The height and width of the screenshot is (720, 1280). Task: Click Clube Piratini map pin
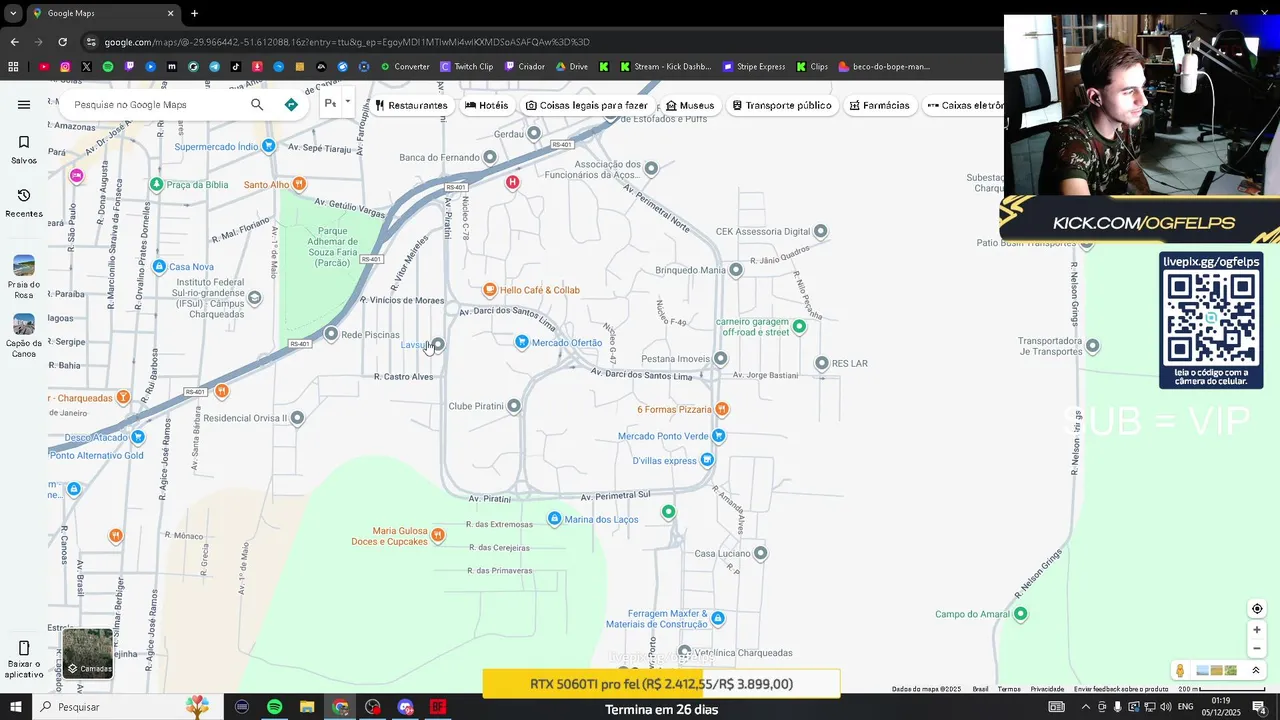tap(514, 406)
